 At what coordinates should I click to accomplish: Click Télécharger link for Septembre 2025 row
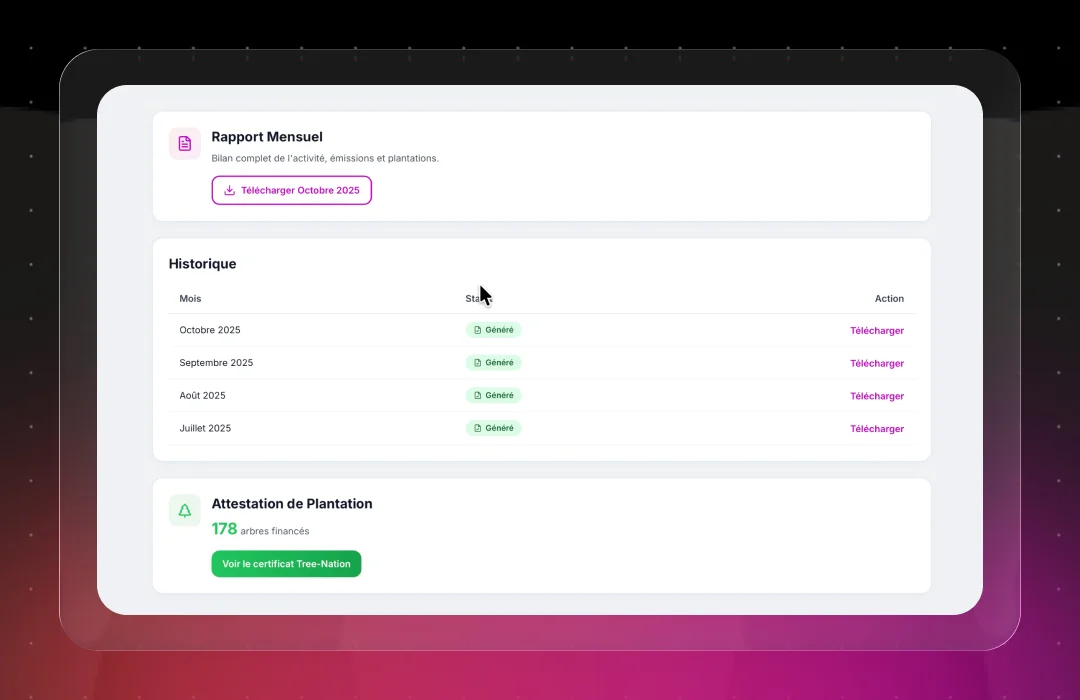tap(877, 363)
